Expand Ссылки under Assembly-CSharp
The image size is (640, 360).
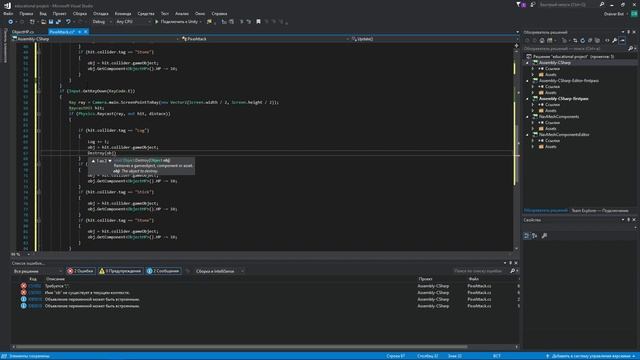tap(533, 69)
